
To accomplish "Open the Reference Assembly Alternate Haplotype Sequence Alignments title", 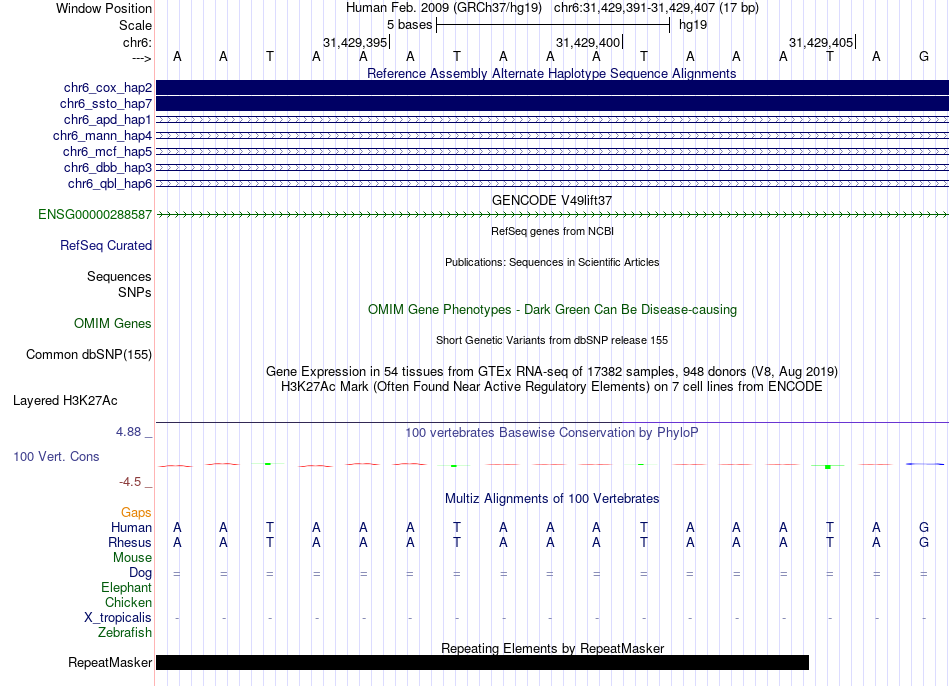I will click(552, 73).
